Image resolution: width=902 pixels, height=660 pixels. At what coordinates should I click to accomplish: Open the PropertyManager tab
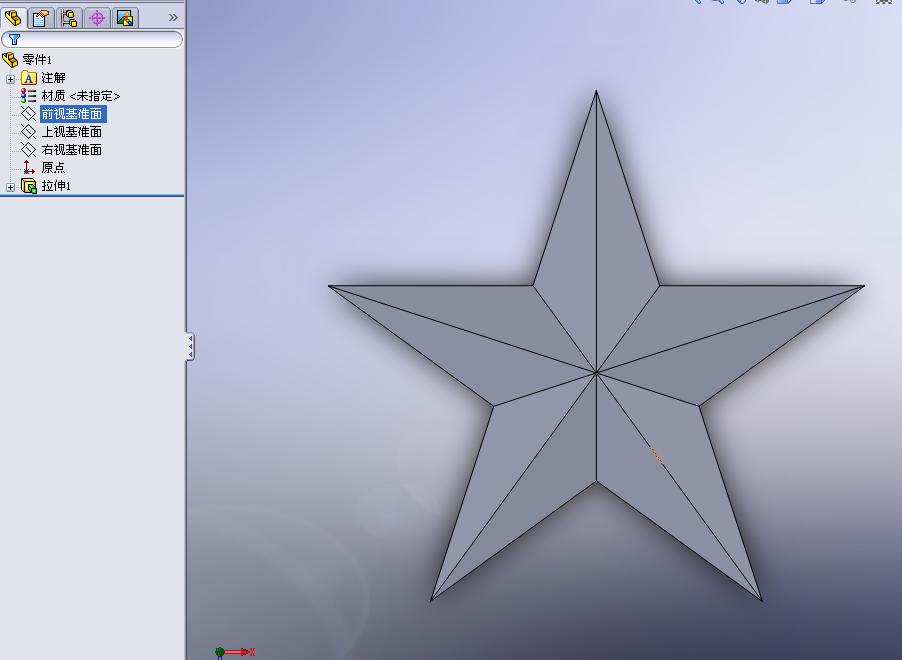tap(40, 18)
